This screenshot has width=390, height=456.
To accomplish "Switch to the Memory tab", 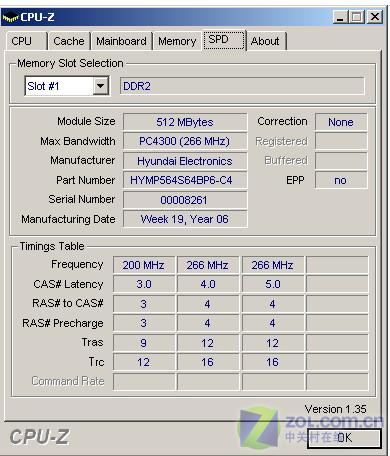I will click(x=177, y=41).
